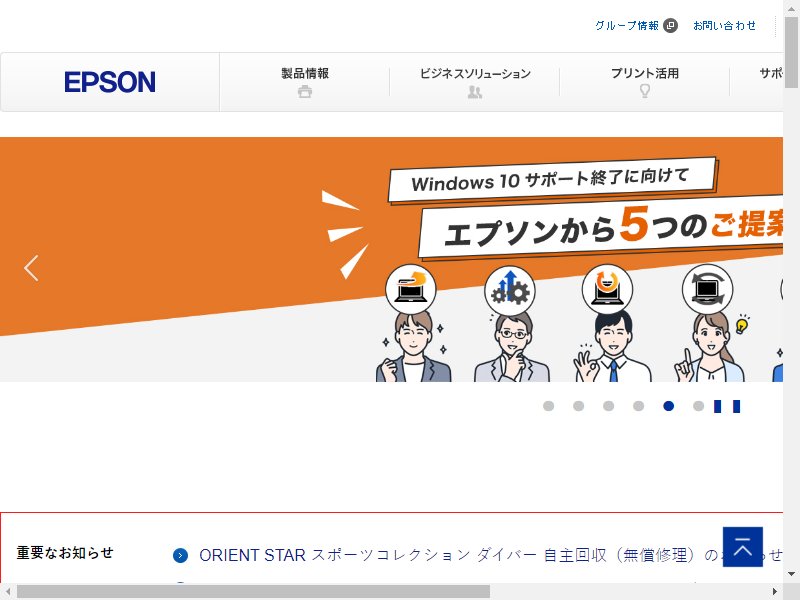Click the external link icon beside グループ情報
Screen dimensions: 800x600
tap(670, 26)
